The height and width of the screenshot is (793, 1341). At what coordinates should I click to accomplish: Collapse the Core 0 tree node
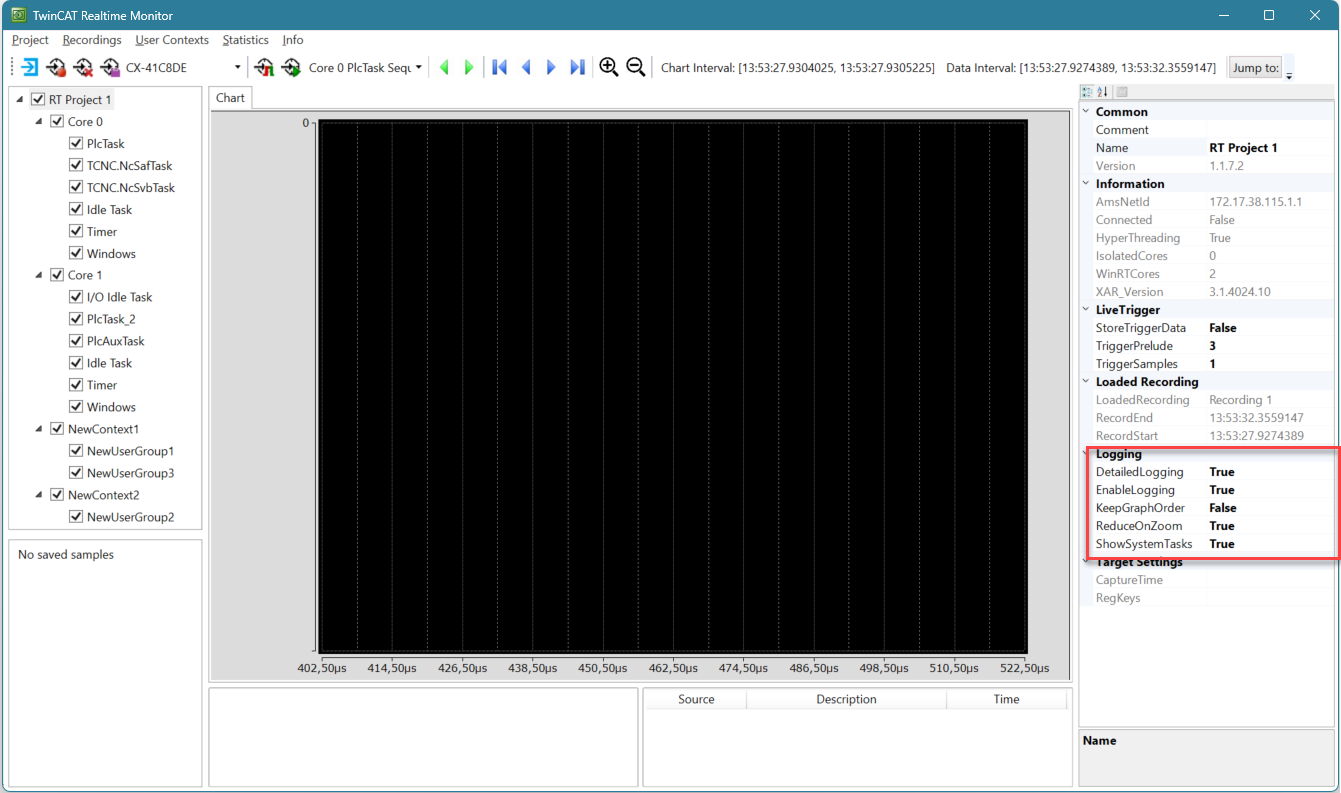coord(39,122)
